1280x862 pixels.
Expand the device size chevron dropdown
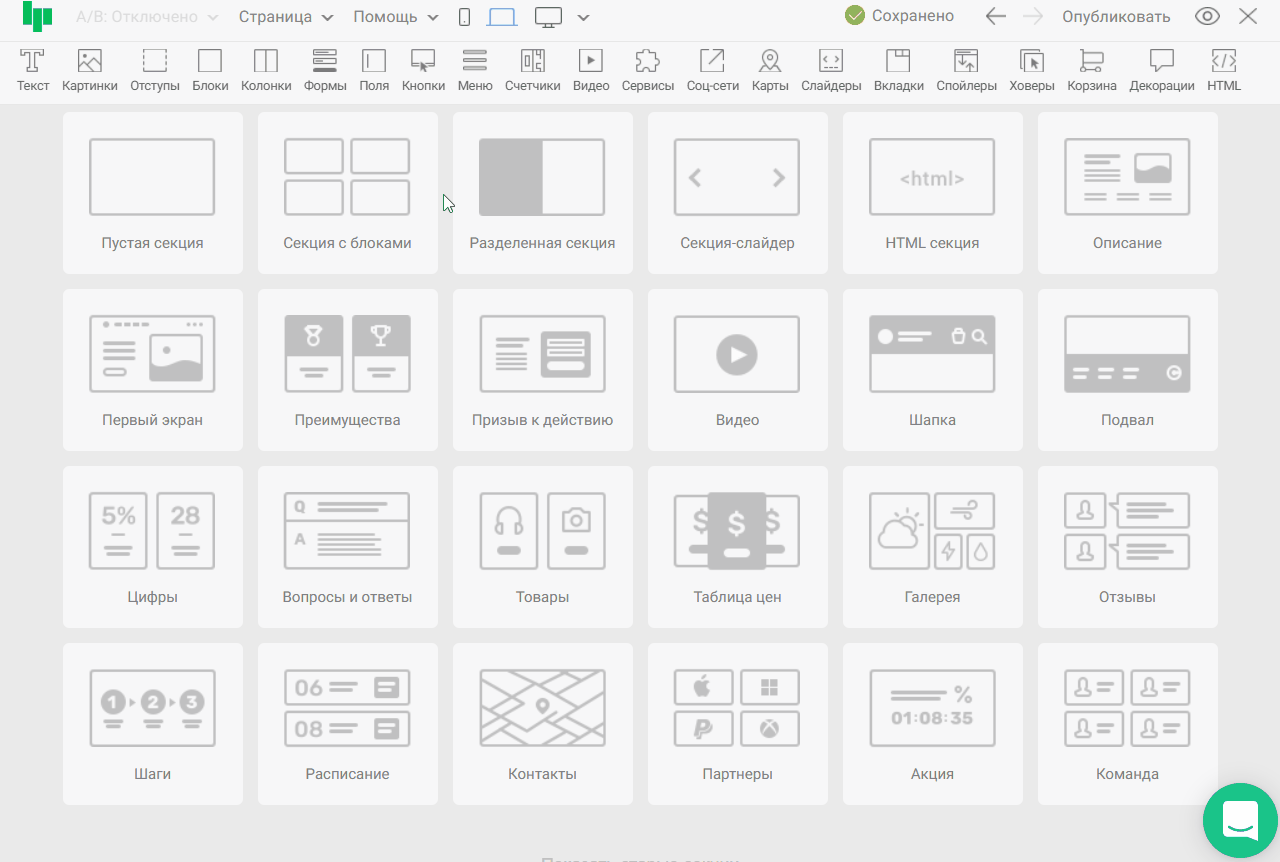pyautogui.click(x=584, y=17)
